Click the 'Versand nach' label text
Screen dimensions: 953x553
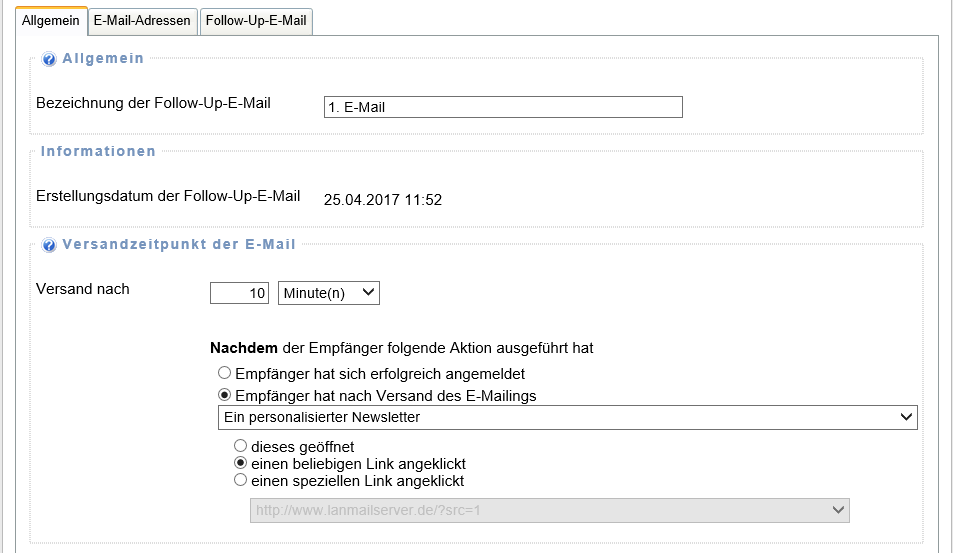coord(83,289)
